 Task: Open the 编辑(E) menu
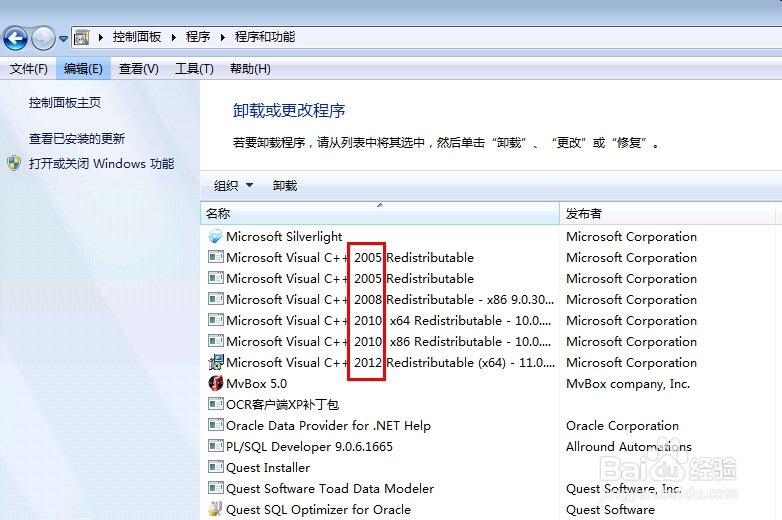pyautogui.click(x=83, y=69)
